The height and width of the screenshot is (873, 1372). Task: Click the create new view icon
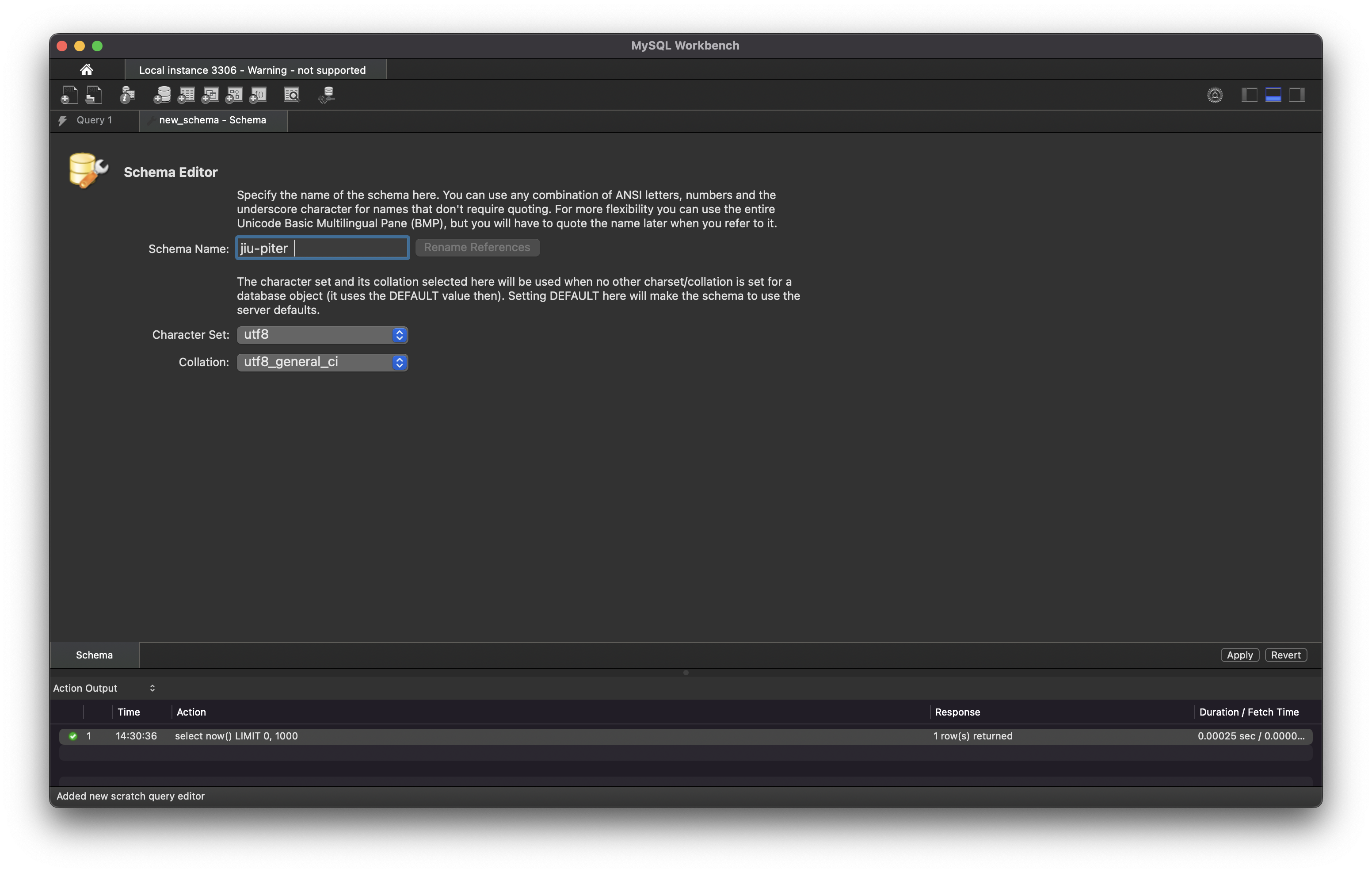(210, 95)
